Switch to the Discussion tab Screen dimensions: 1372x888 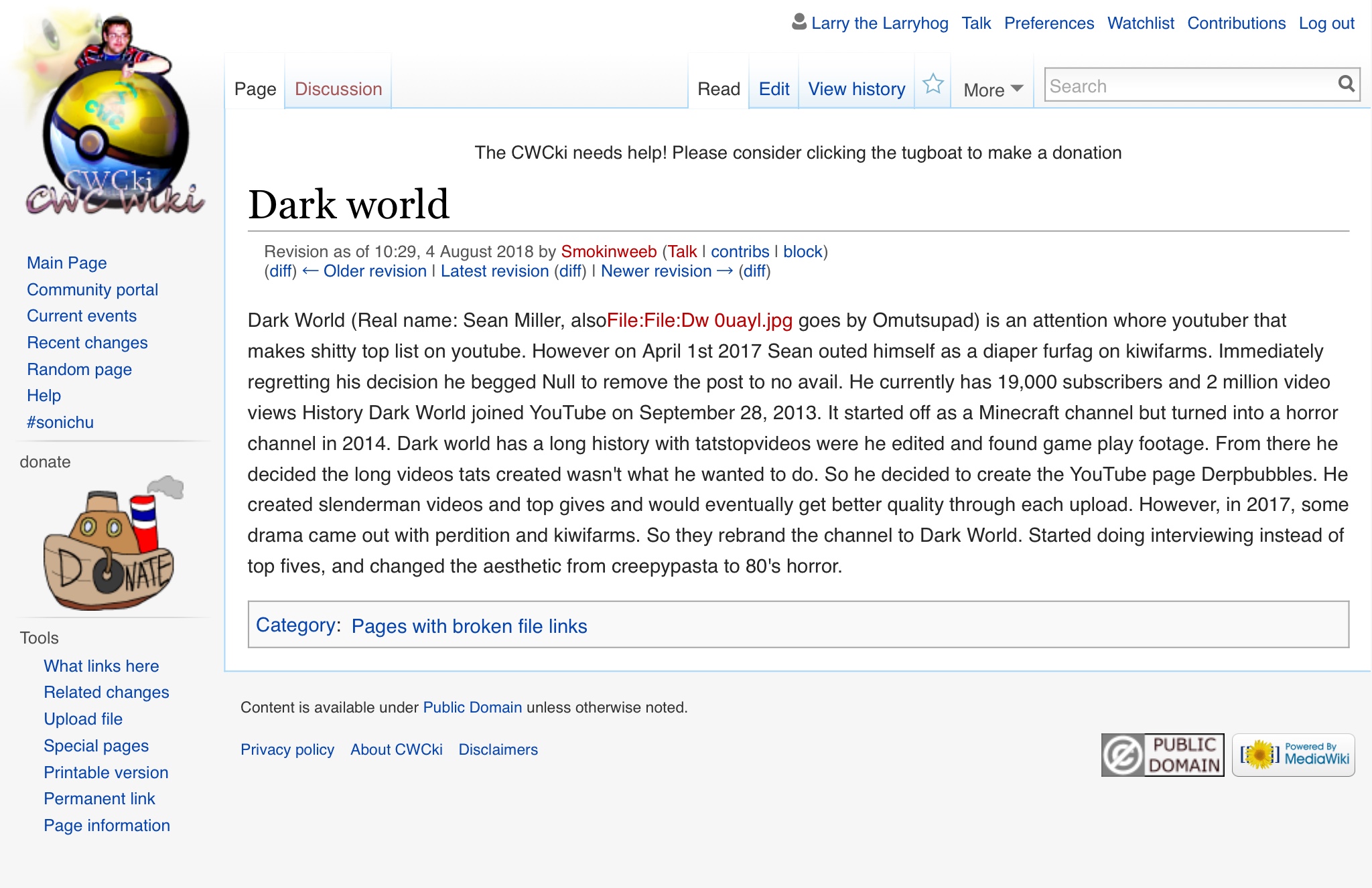point(338,89)
